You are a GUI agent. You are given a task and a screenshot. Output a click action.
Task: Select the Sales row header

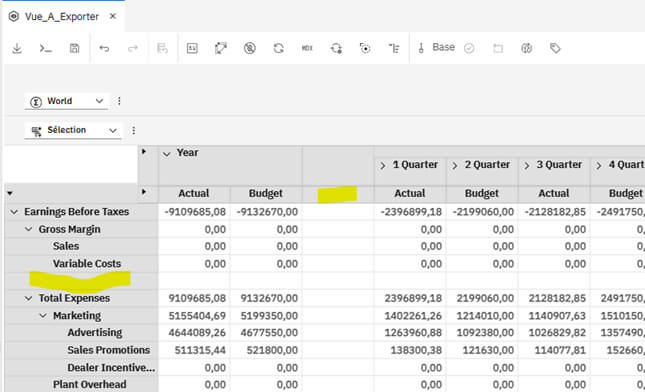tap(66, 246)
